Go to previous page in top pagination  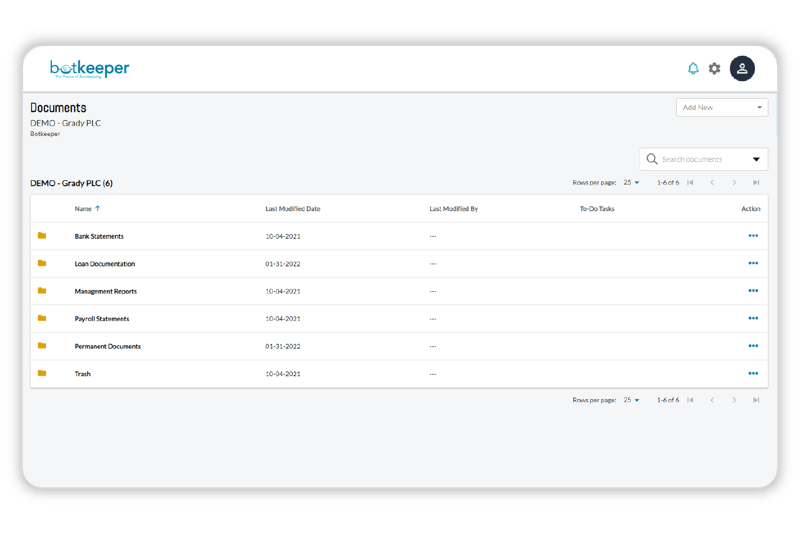(x=712, y=183)
